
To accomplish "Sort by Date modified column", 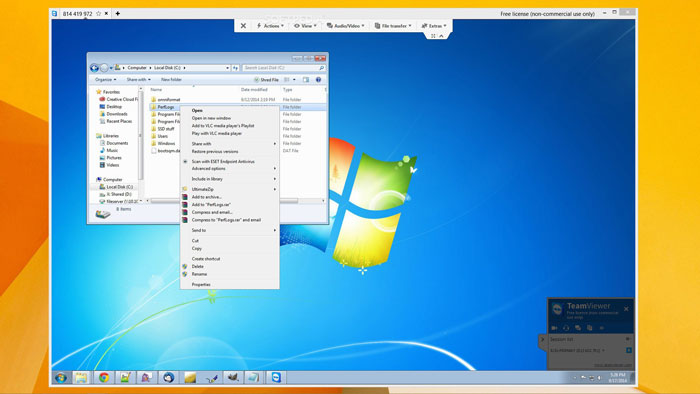I will point(254,90).
